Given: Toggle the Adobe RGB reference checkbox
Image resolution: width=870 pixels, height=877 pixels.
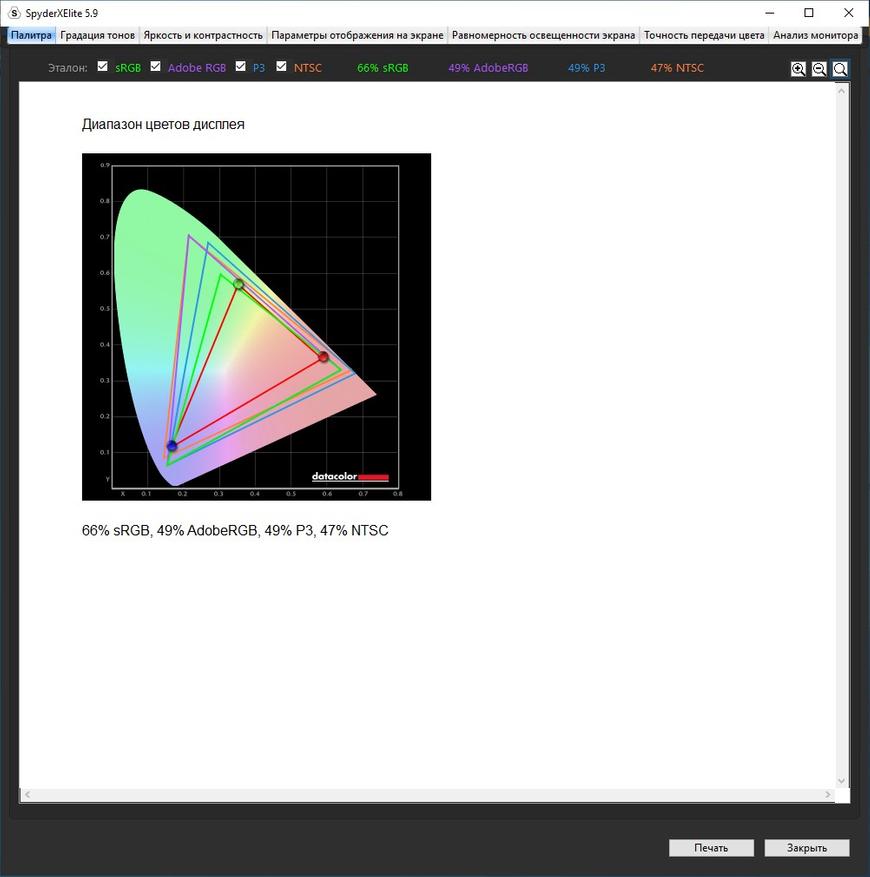Looking at the screenshot, I should [156, 67].
